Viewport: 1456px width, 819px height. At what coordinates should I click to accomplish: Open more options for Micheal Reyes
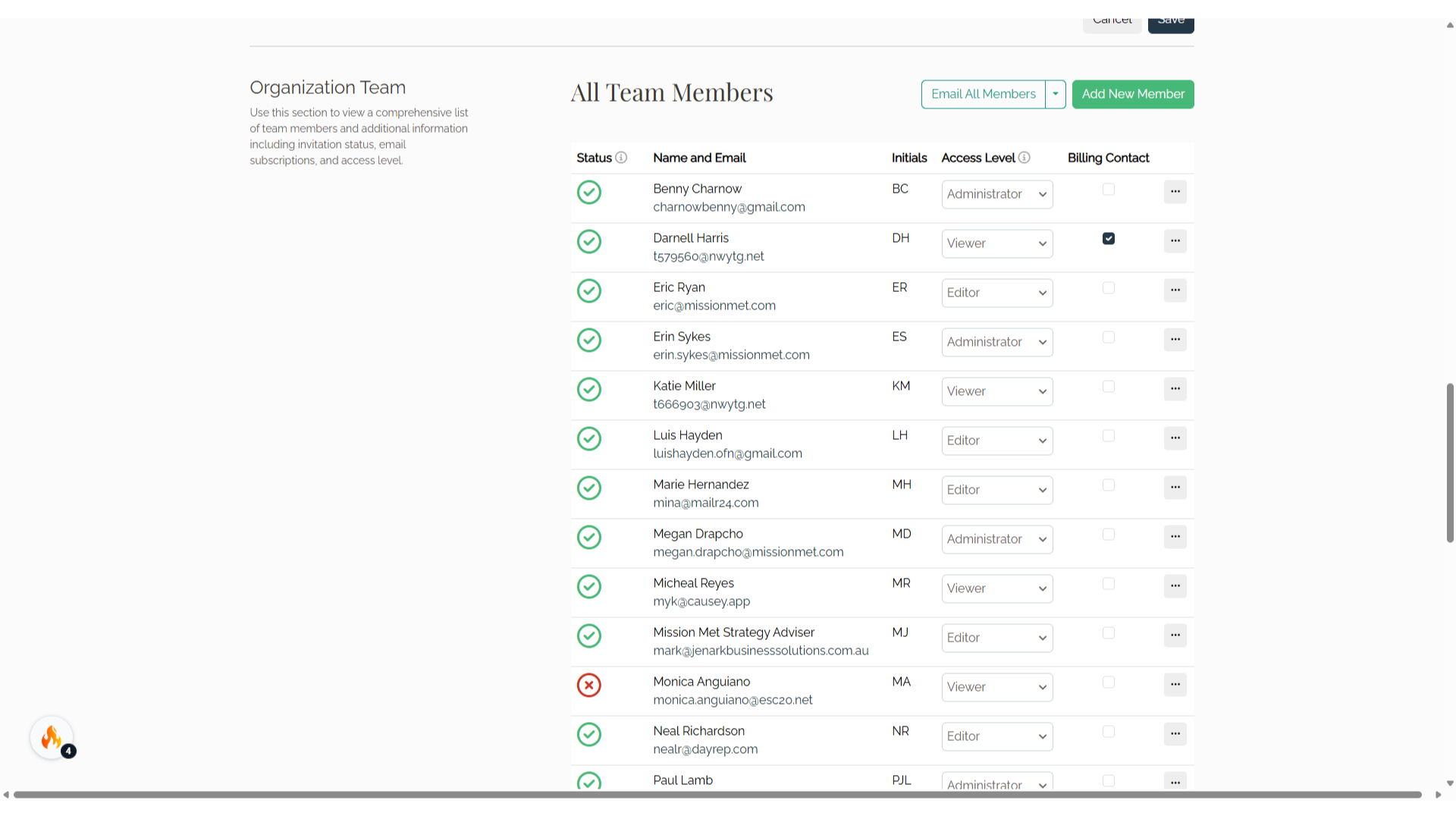(x=1175, y=586)
